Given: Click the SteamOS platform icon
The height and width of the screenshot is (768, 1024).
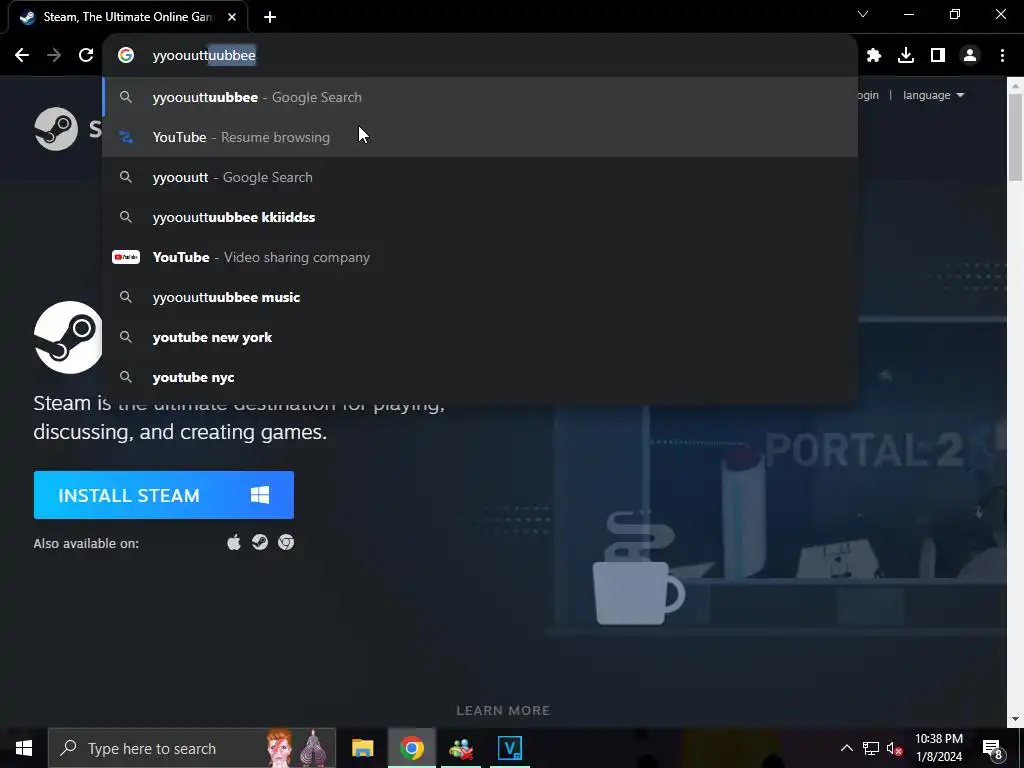Looking at the screenshot, I should [x=260, y=542].
